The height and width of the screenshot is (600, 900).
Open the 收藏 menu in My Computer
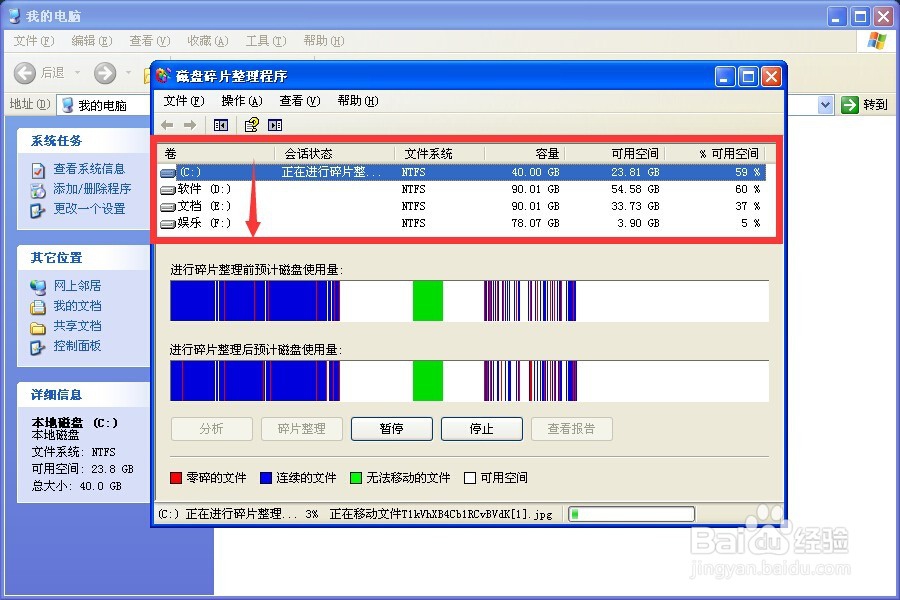coord(206,40)
